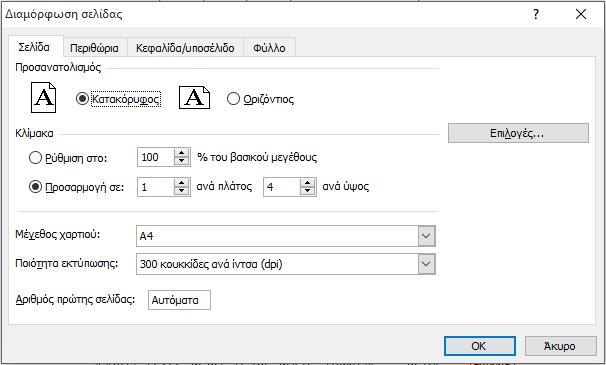Choose the Ρύθμιση στο scaling option
Screen dimensions: 606x365
click(x=35, y=158)
